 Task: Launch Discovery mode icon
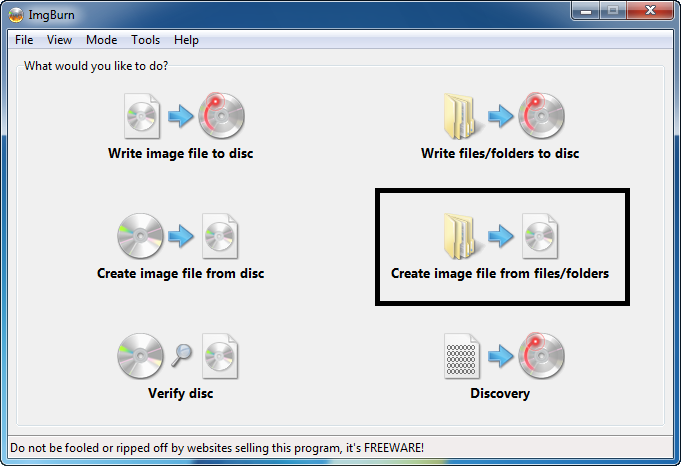(504, 355)
